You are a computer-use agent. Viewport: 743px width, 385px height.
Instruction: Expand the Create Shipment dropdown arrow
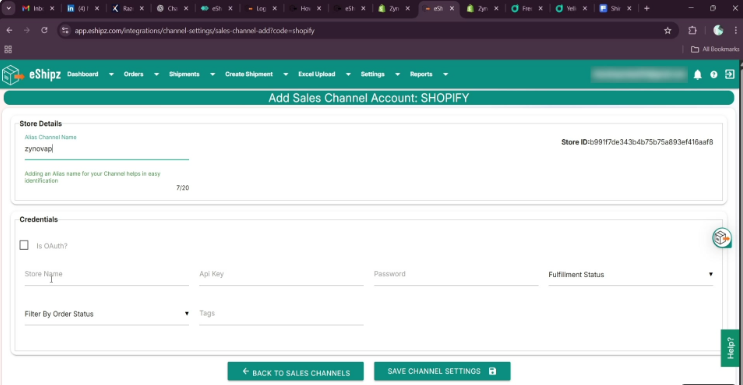pos(285,74)
